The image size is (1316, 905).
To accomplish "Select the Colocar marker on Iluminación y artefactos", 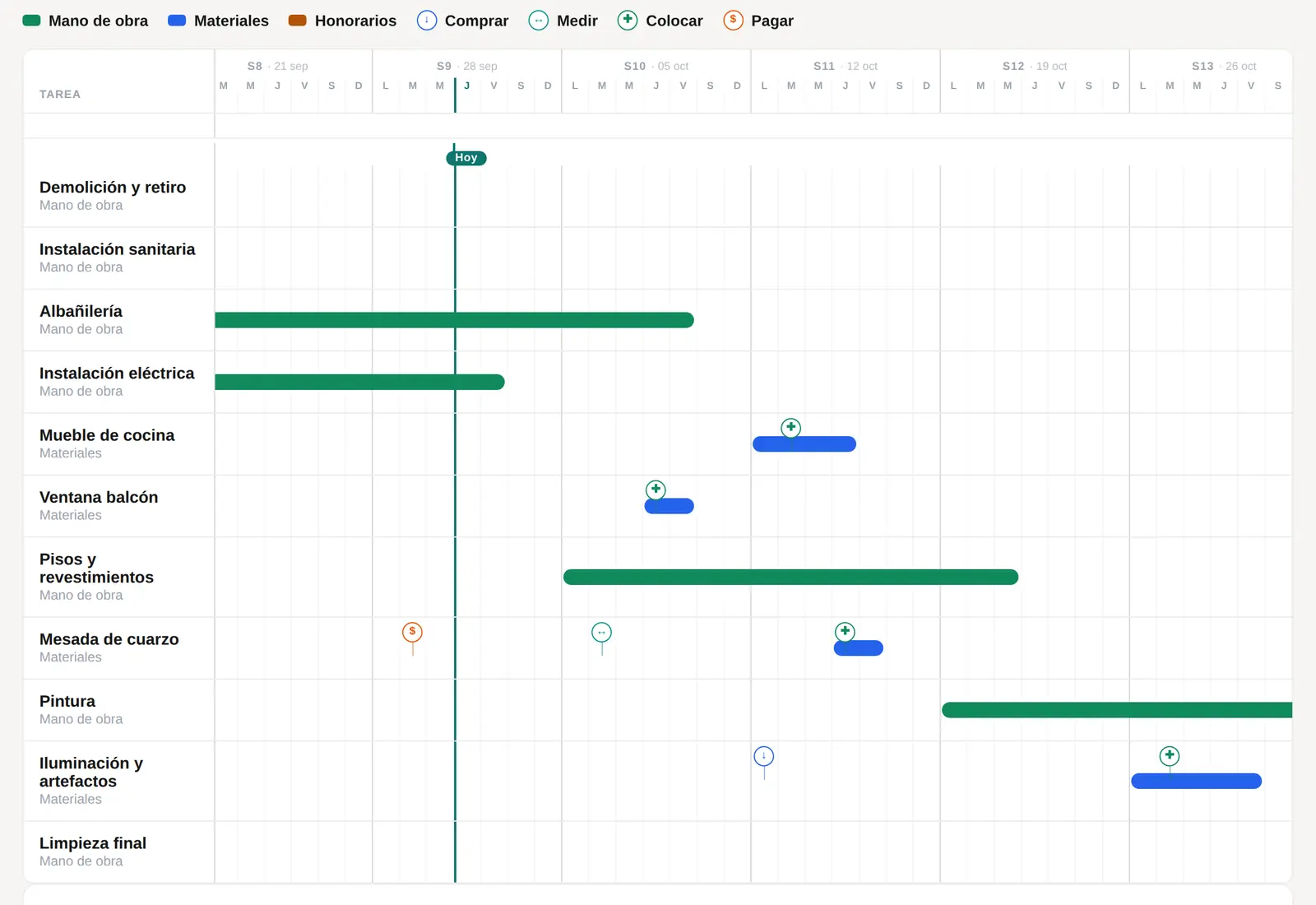I will click(1170, 756).
